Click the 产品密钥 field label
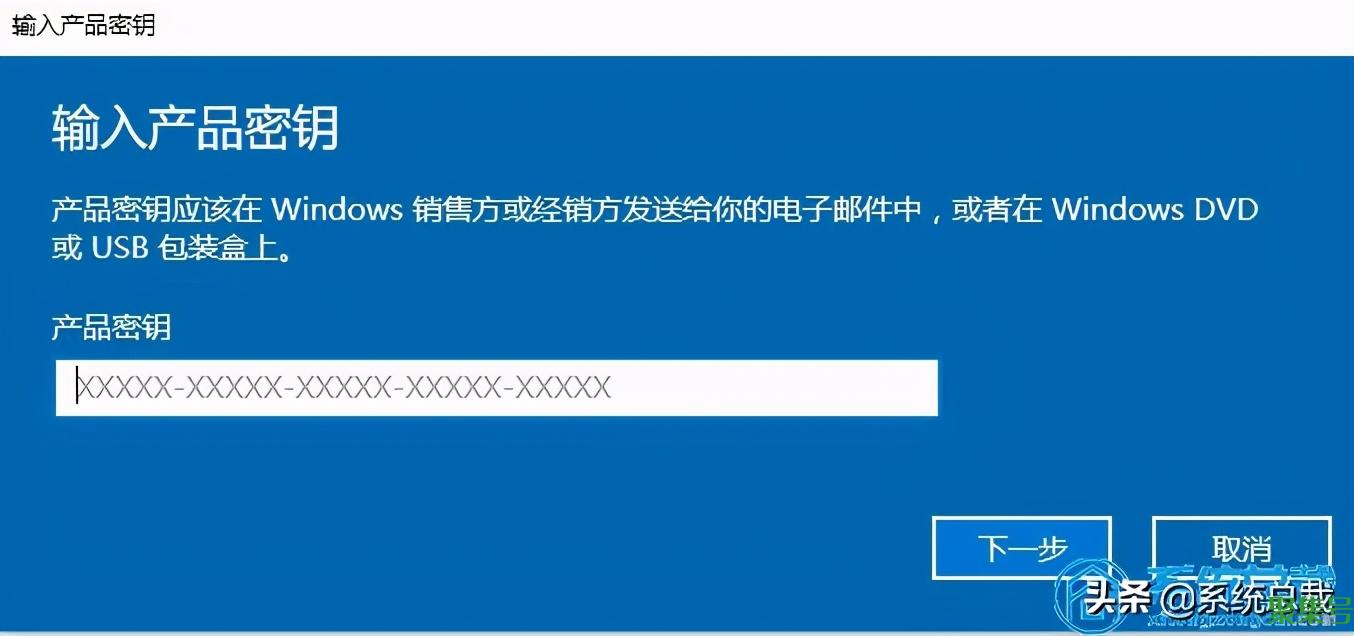The width and height of the screenshot is (1354, 636). pyautogui.click(x=111, y=326)
